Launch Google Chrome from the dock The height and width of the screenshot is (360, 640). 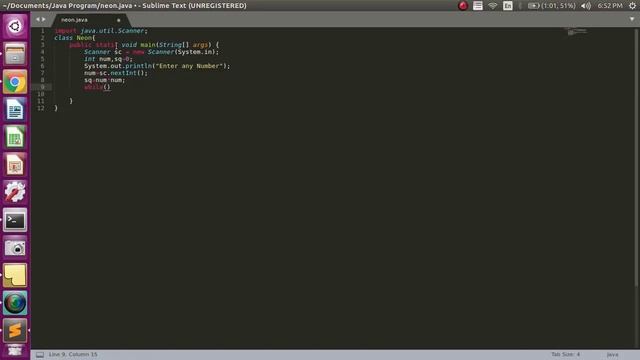click(15, 82)
